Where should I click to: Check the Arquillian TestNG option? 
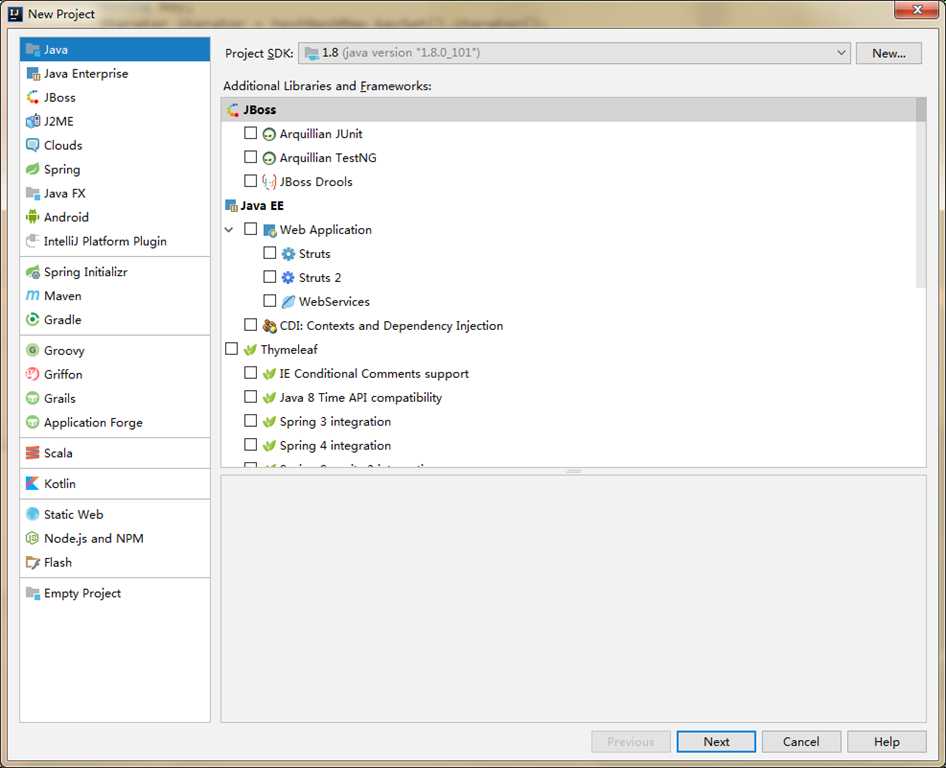pyautogui.click(x=250, y=157)
